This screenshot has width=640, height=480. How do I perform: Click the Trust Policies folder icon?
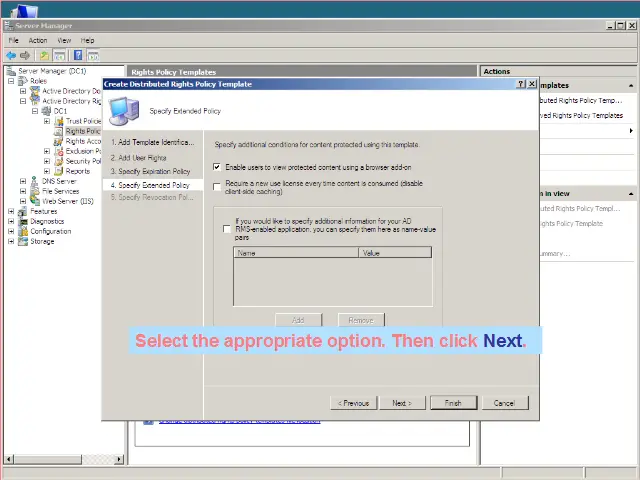tap(59, 121)
